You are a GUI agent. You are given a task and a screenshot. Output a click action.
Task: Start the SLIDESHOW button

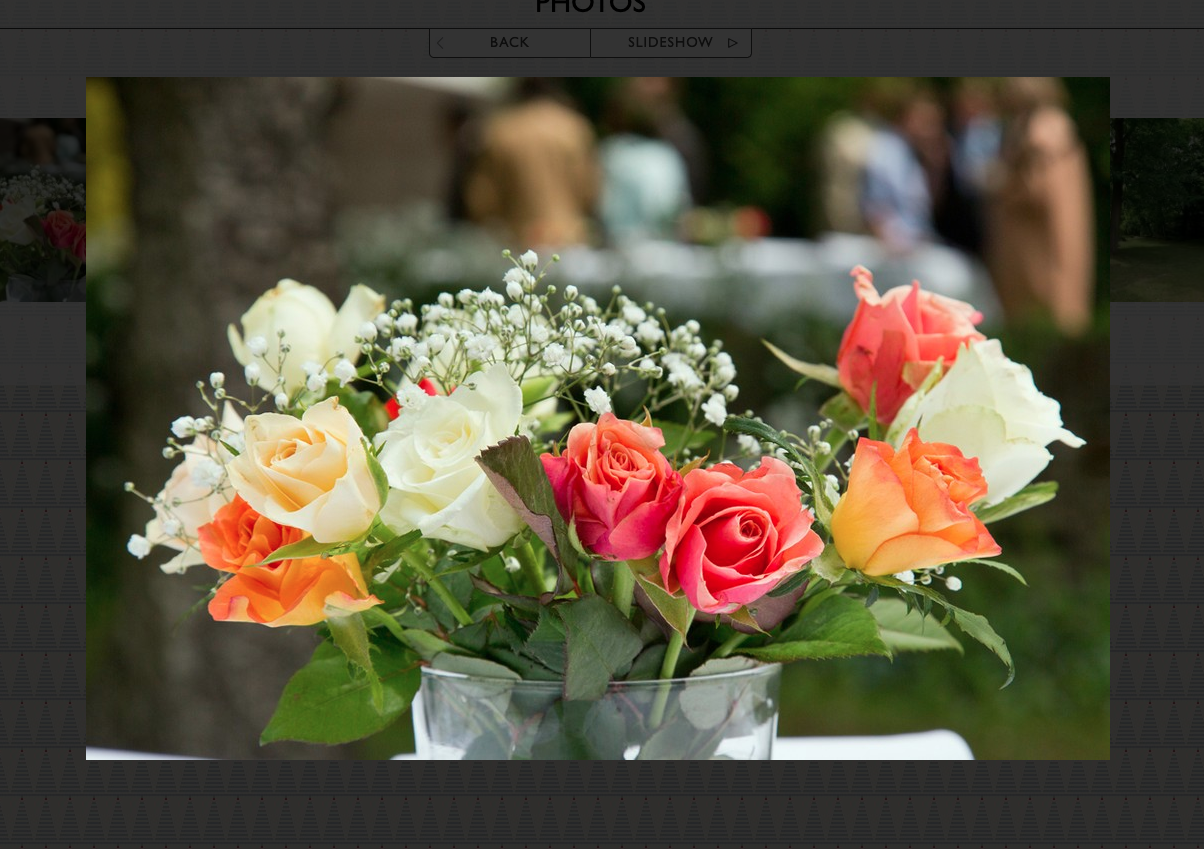point(671,43)
